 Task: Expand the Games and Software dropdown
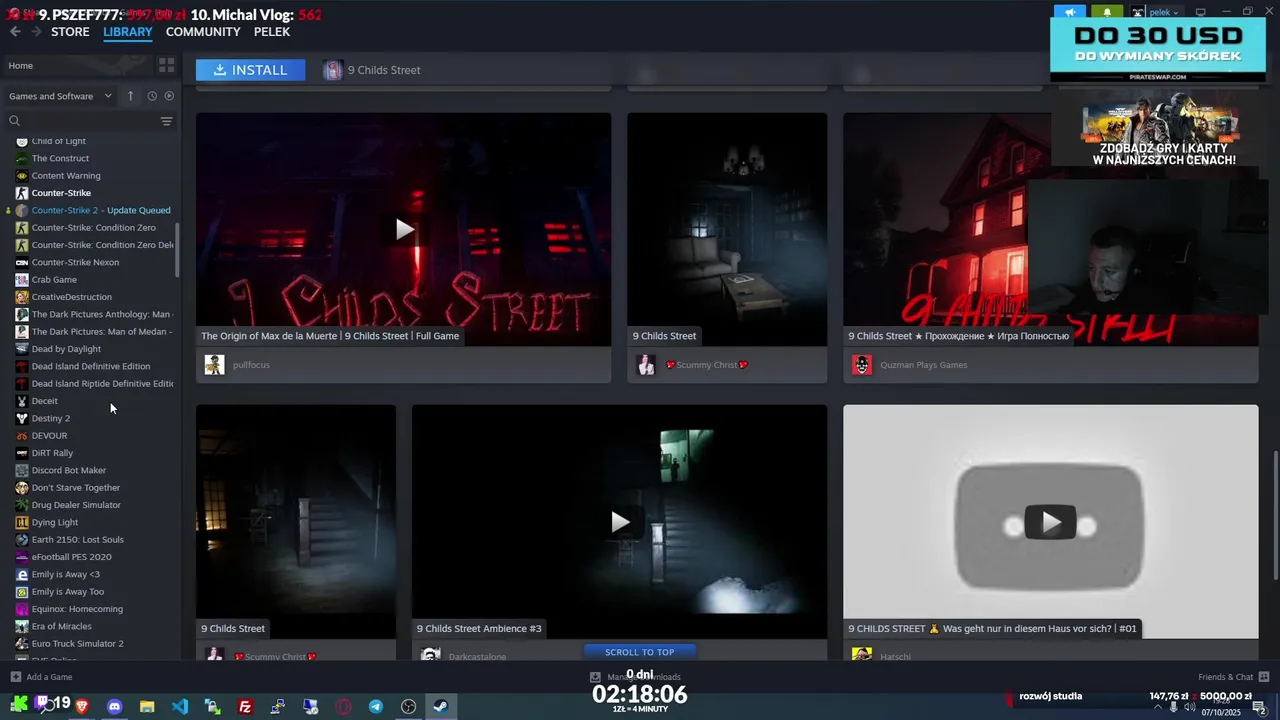[60, 96]
